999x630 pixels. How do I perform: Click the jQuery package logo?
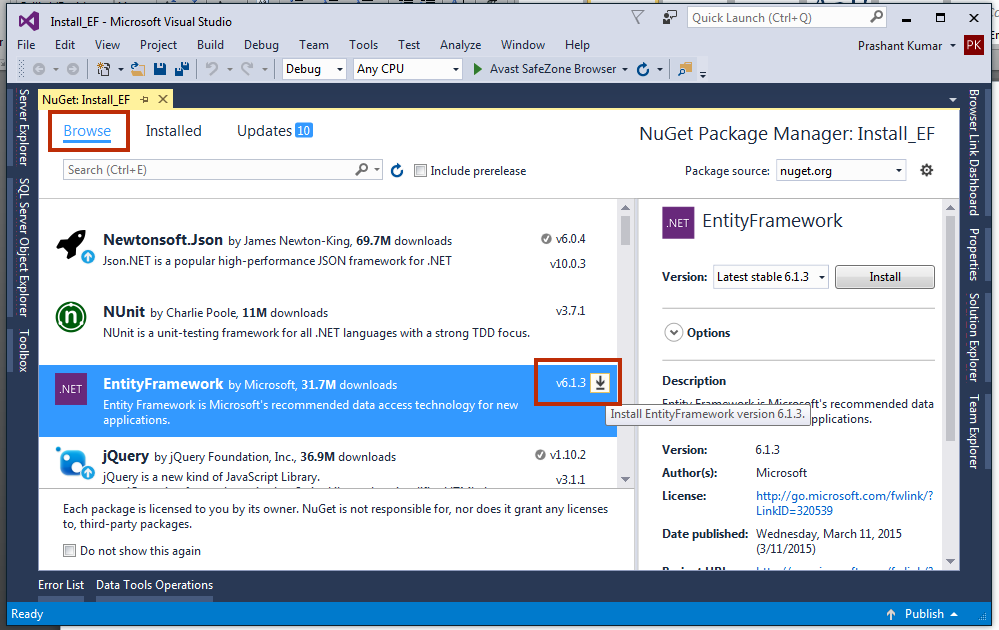pyautogui.click(x=74, y=463)
